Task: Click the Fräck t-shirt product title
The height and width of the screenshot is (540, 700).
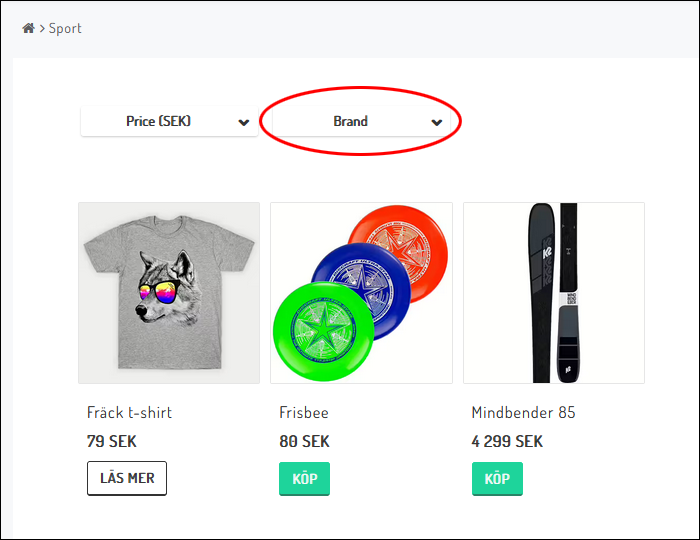Action: pyautogui.click(x=130, y=412)
